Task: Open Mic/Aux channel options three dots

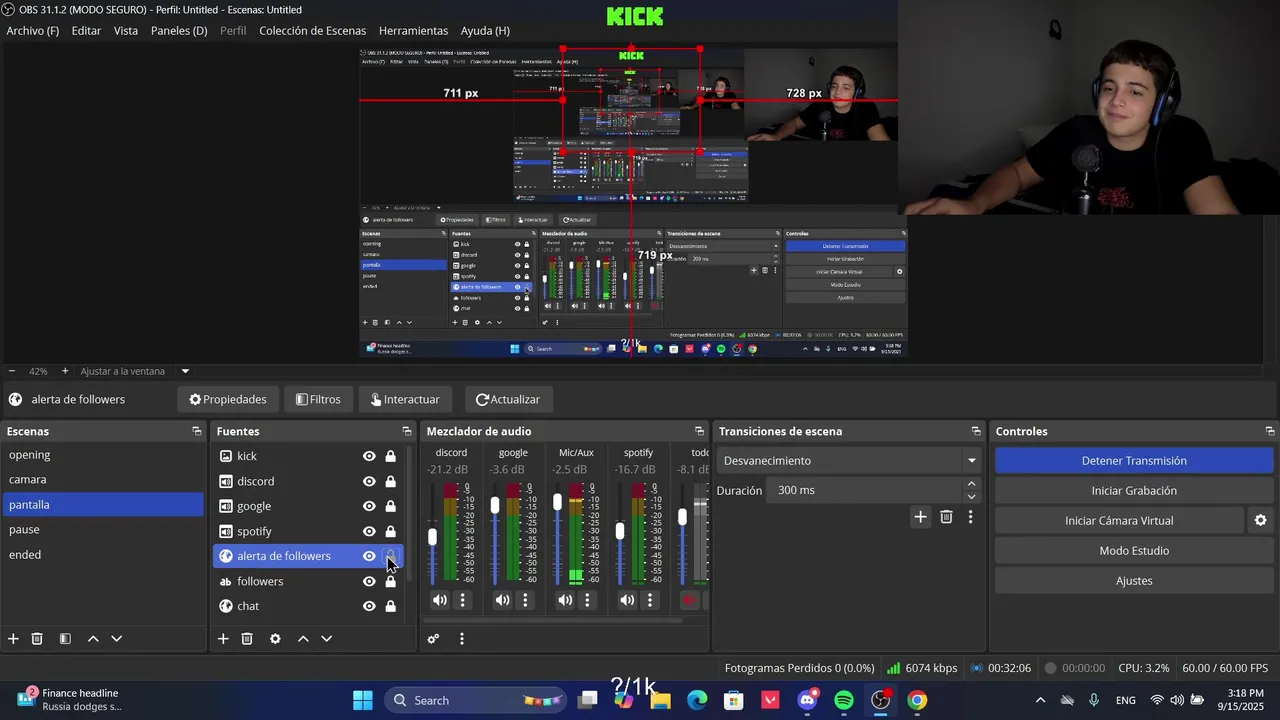Action: click(587, 600)
